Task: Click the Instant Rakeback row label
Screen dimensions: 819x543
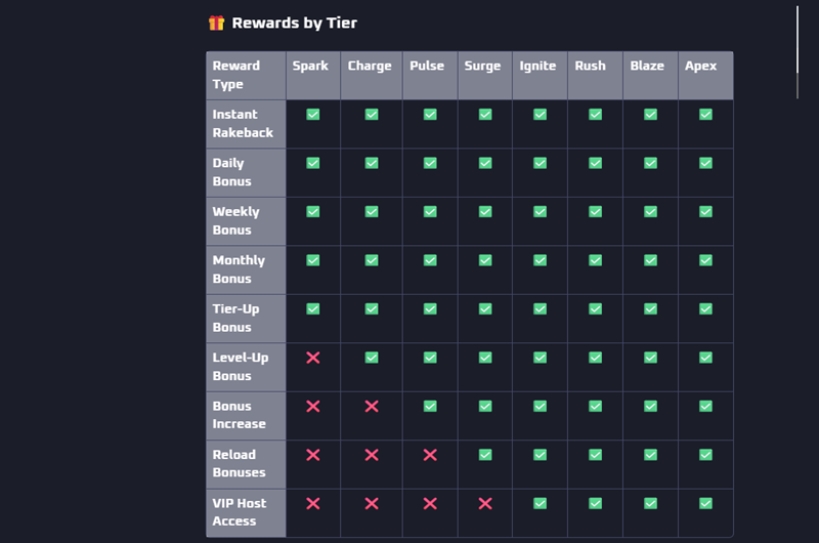Action: point(243,123)
